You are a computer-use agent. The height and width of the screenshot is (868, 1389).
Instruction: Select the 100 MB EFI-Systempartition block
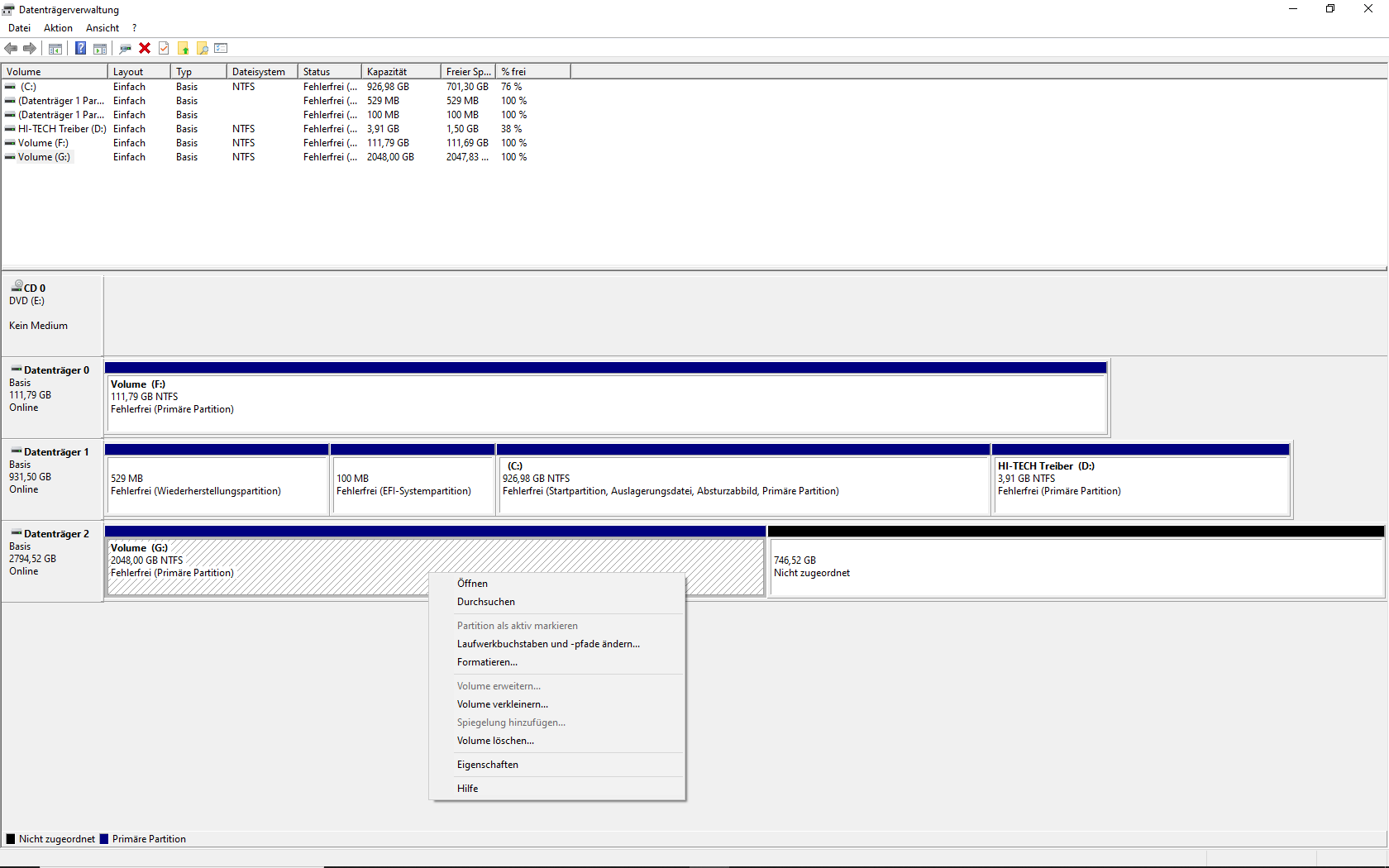click(x=413, y=479)
